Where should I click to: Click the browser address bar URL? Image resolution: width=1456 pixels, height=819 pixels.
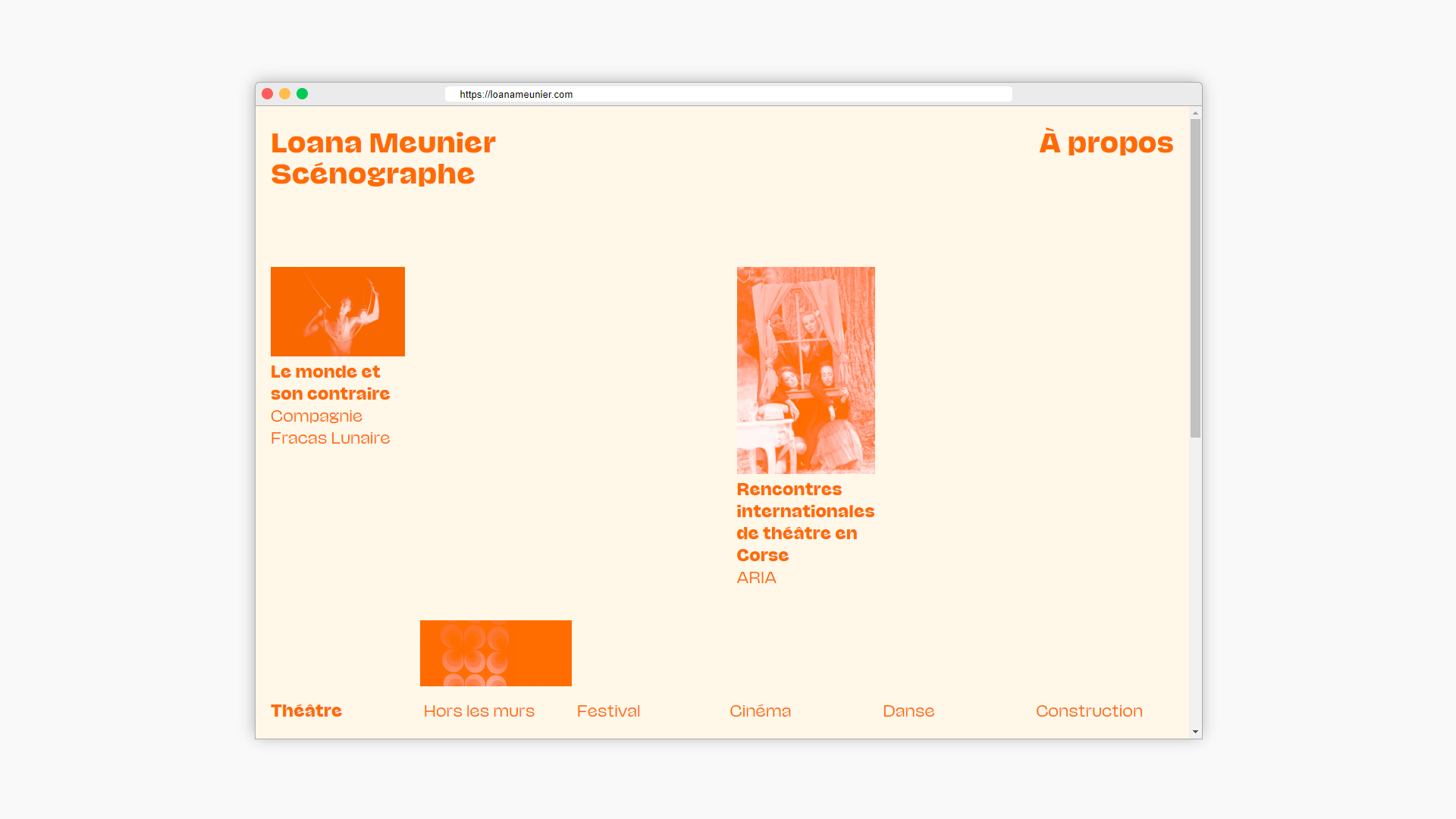pyautogui.click(x=516, y=94)
